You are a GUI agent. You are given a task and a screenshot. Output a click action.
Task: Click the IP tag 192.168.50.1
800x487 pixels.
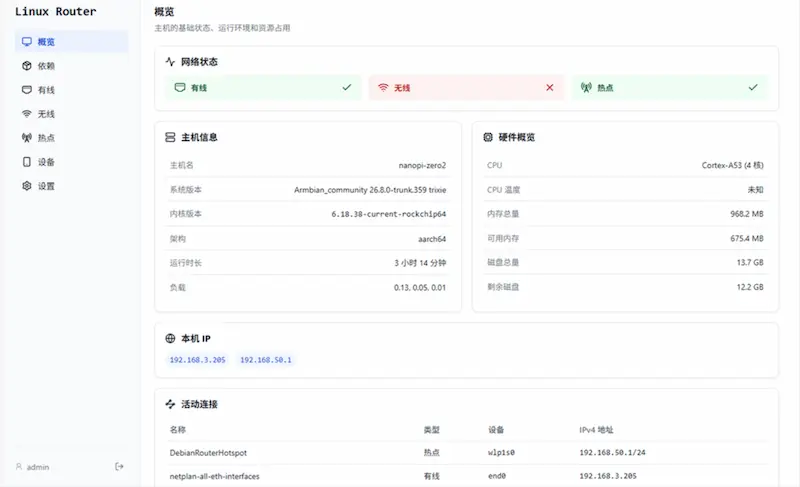[x=266, y=360]
